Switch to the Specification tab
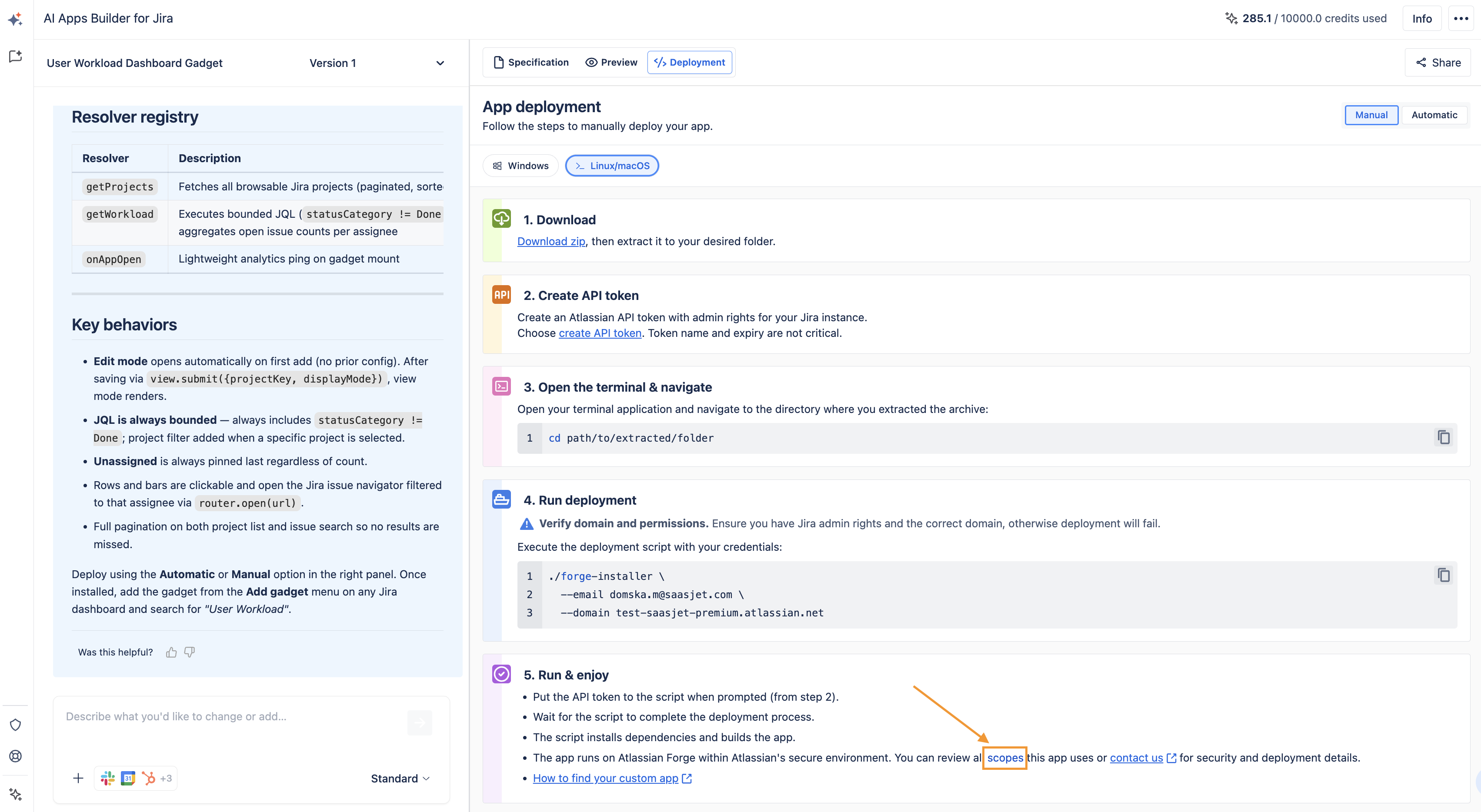Viewport: 1481px width, 812px height. pyautogui.click(x=531, y=62)
